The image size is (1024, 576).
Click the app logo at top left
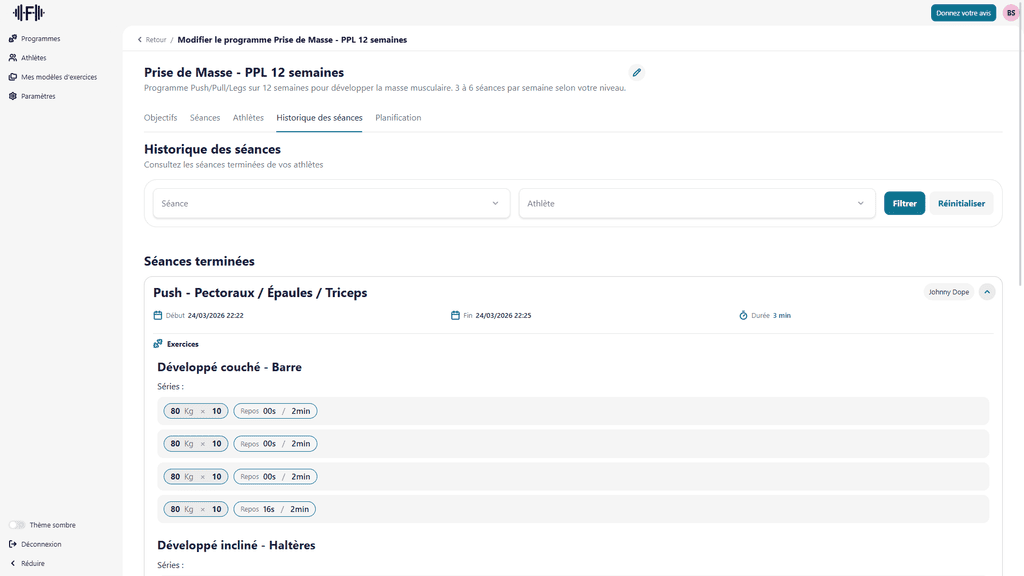point(28,13)
